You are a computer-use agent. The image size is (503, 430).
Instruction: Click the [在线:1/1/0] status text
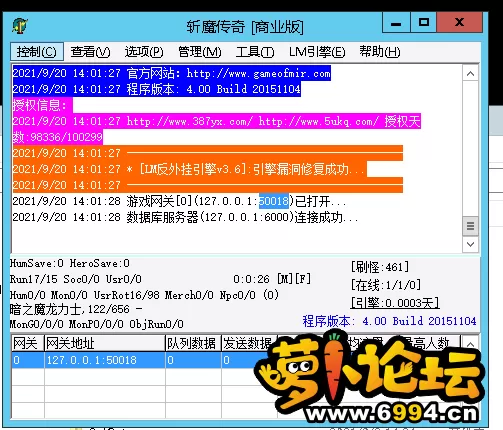pyautogui.click(x=386, y=285)
